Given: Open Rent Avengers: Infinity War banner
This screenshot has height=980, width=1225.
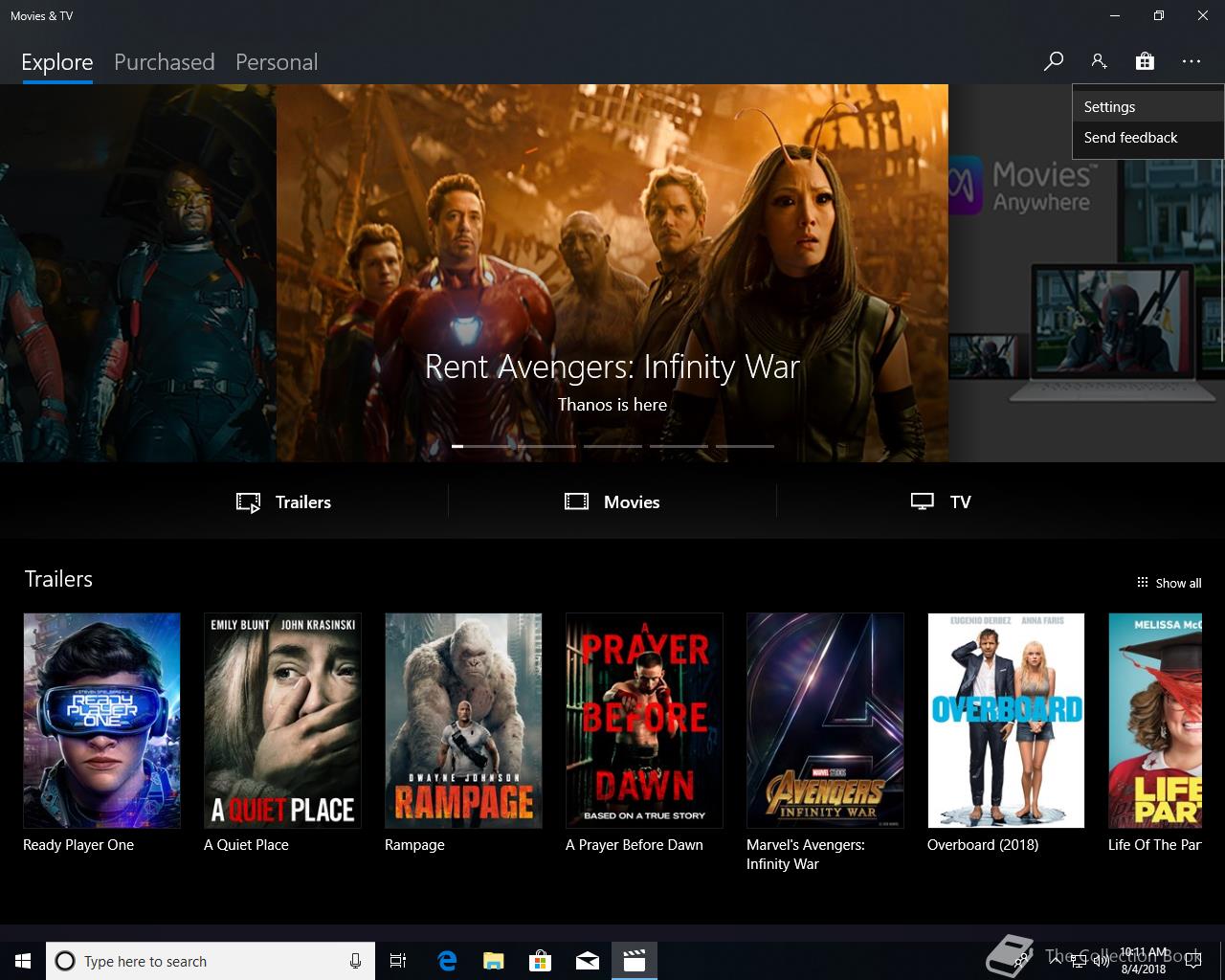Looking at the screenshot, I should (x=612, y=273).
